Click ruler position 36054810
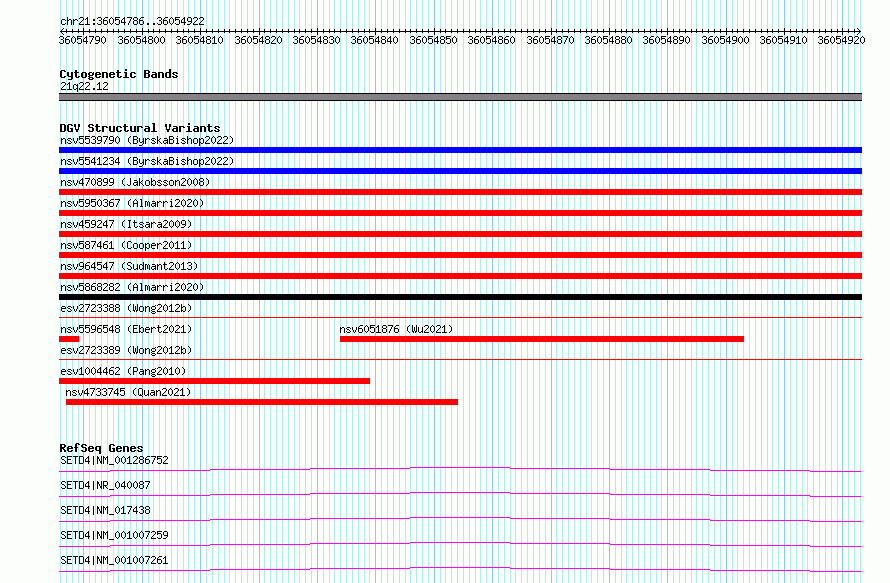The height and width of the screenshot is (583, 890). point(200,40)
